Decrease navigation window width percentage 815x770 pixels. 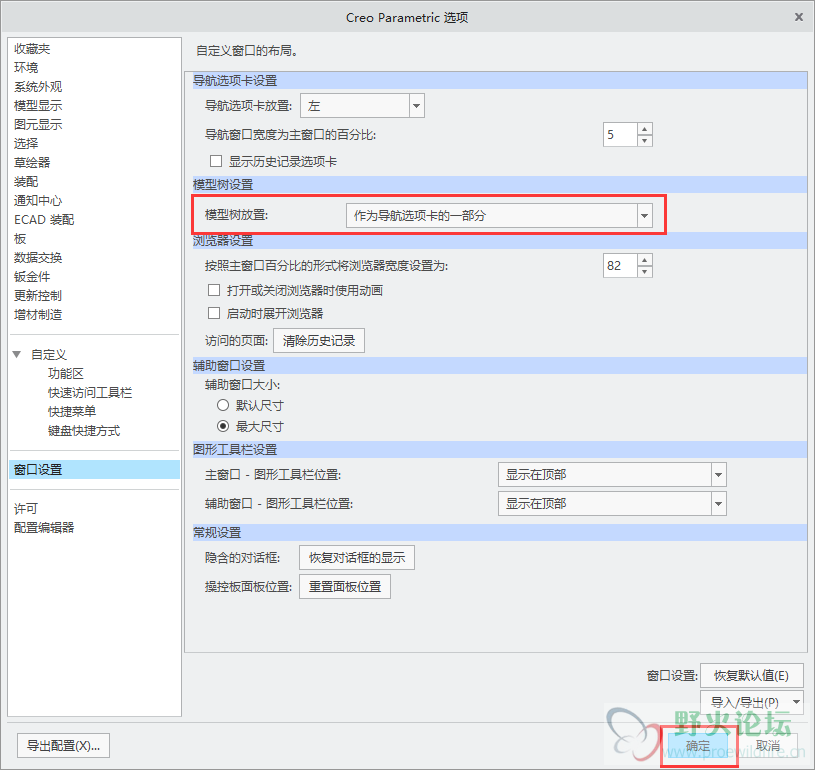tap(645, 141)
